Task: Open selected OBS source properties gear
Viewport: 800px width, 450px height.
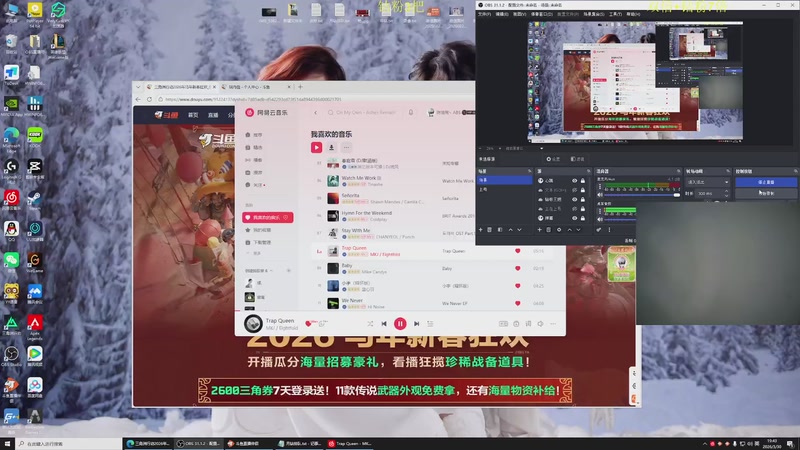Action: point(559,230)
